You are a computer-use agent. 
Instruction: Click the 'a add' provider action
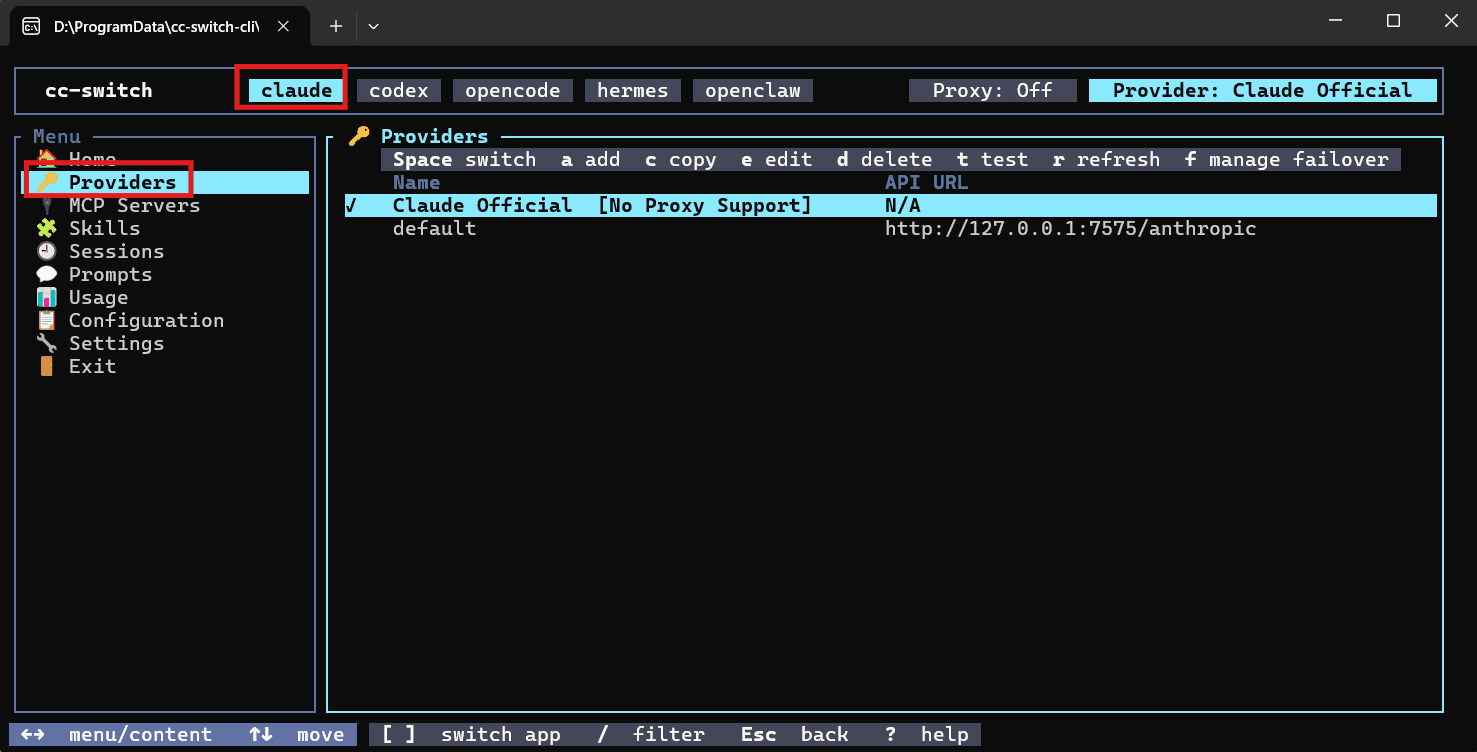(591, 159)
